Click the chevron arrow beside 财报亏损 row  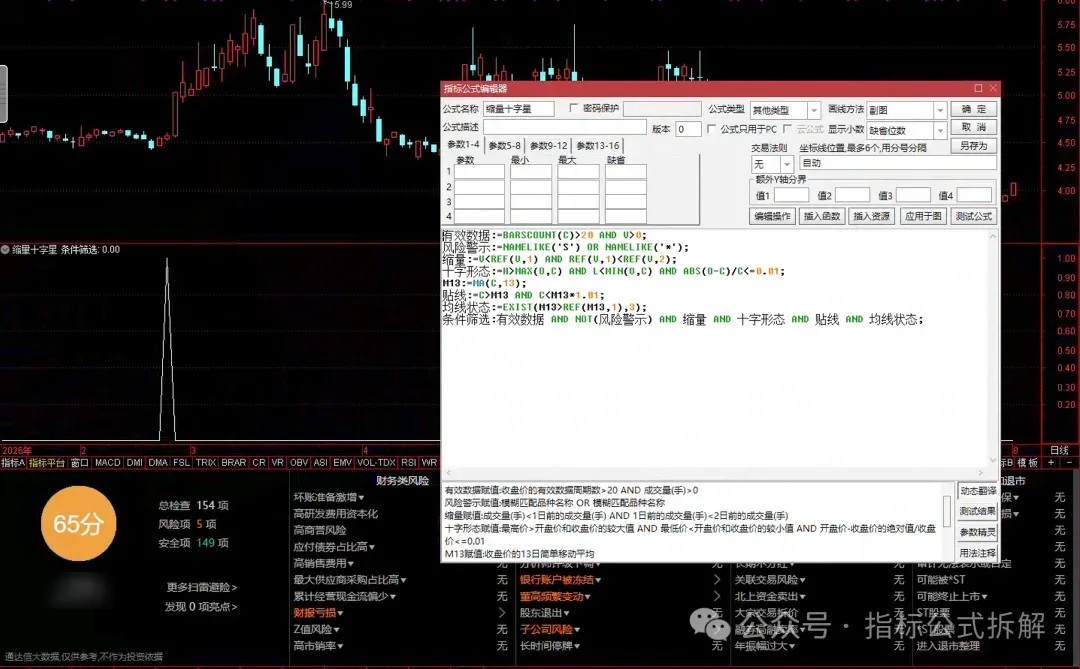click(501, 613)
